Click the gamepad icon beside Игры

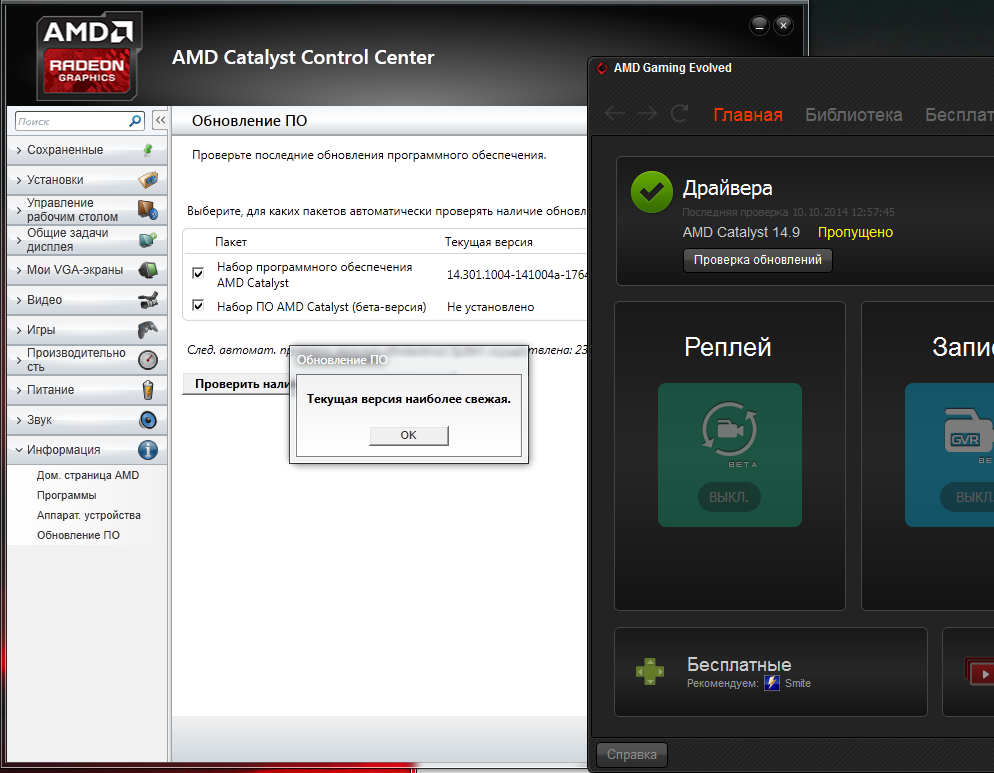[x=148, y=330]
